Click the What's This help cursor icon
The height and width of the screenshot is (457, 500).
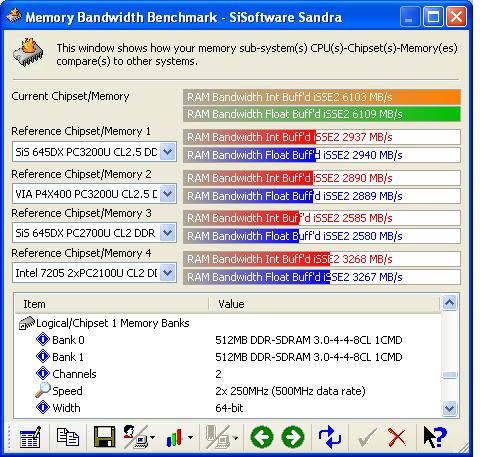pos(435,437)
